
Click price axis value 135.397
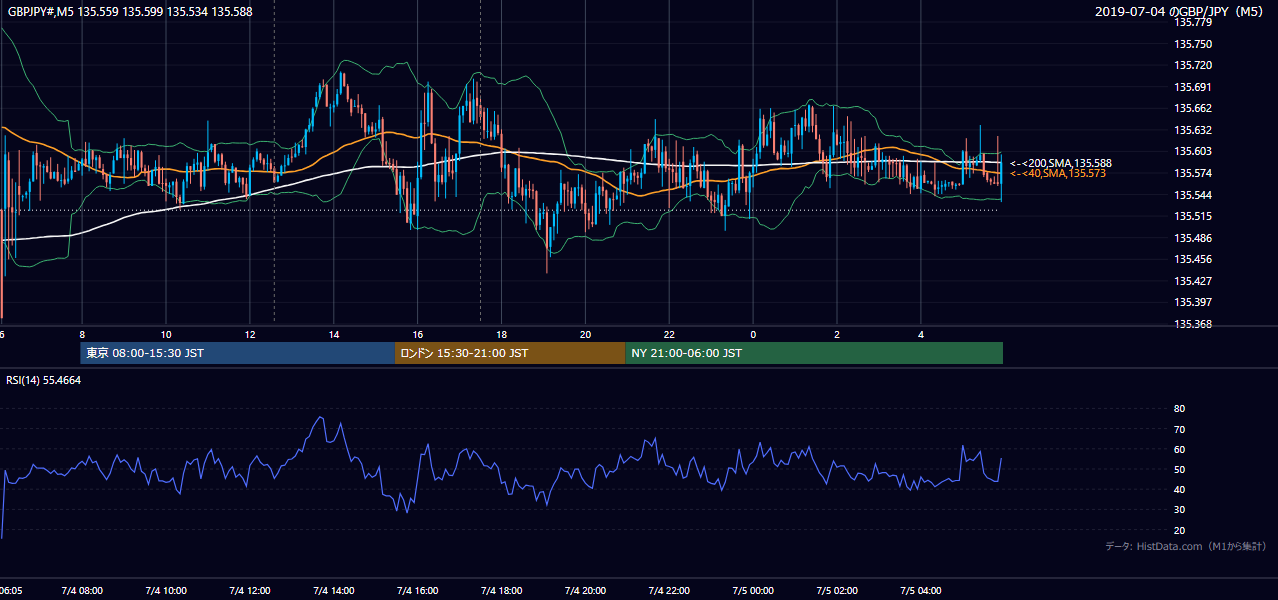[x=1193, y=302]
